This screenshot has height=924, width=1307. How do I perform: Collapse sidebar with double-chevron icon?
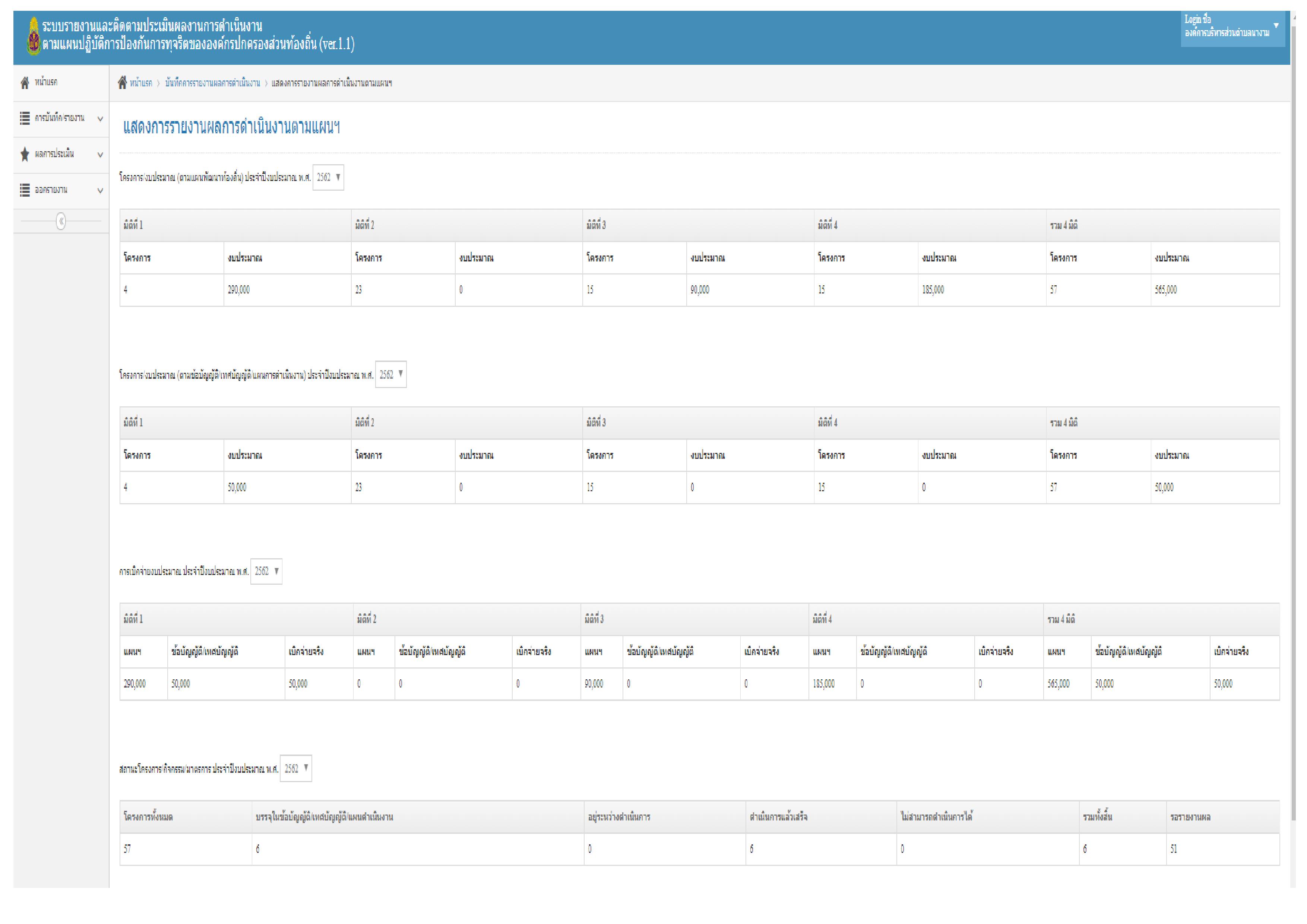(x=61, y=221)
